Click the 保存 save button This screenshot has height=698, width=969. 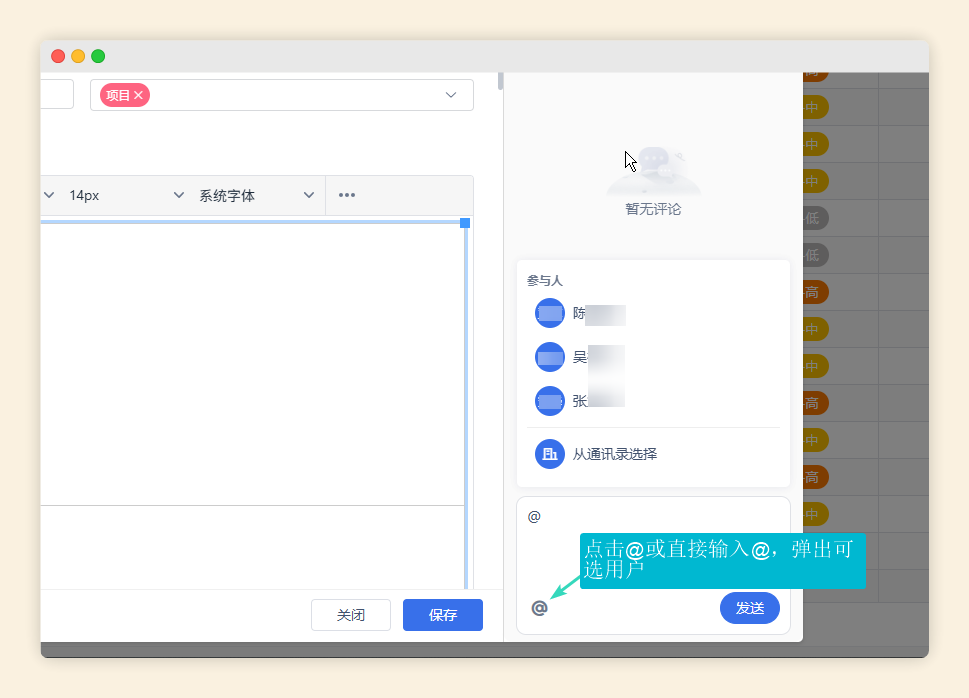pyautogui.click(x=442, y=614)
